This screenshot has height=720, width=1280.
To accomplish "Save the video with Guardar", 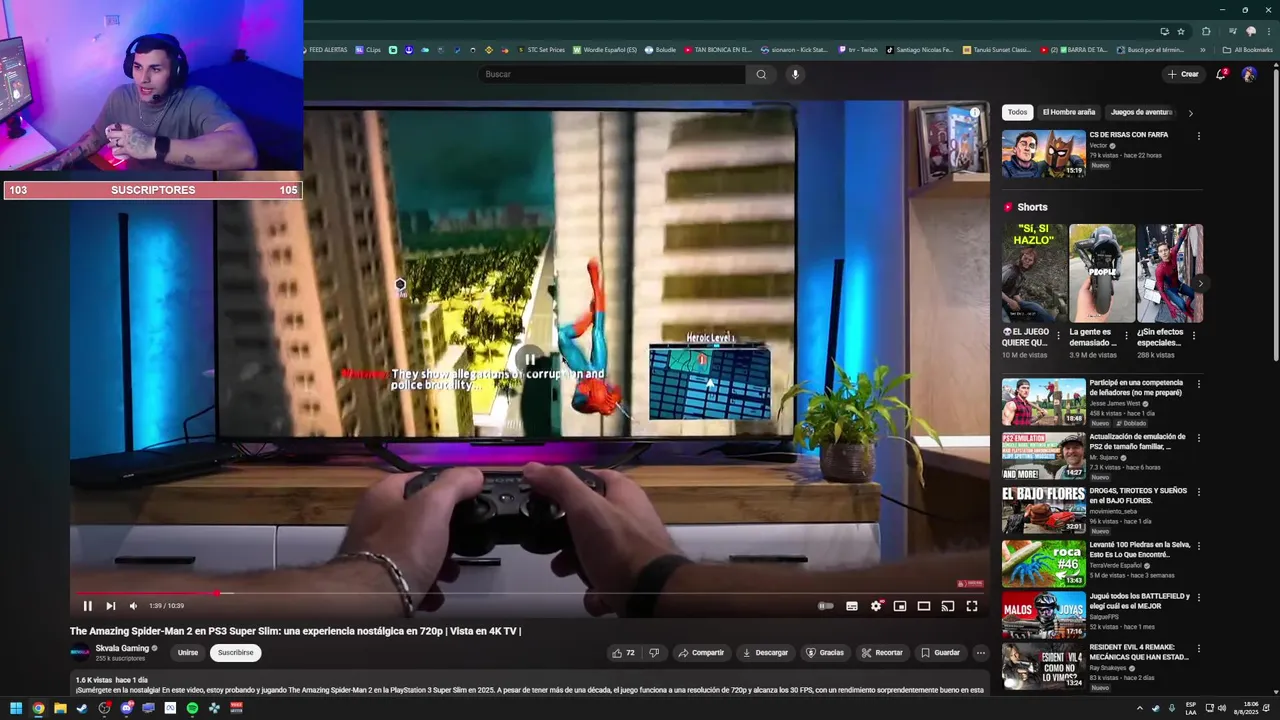I will (x=940, y=653).
